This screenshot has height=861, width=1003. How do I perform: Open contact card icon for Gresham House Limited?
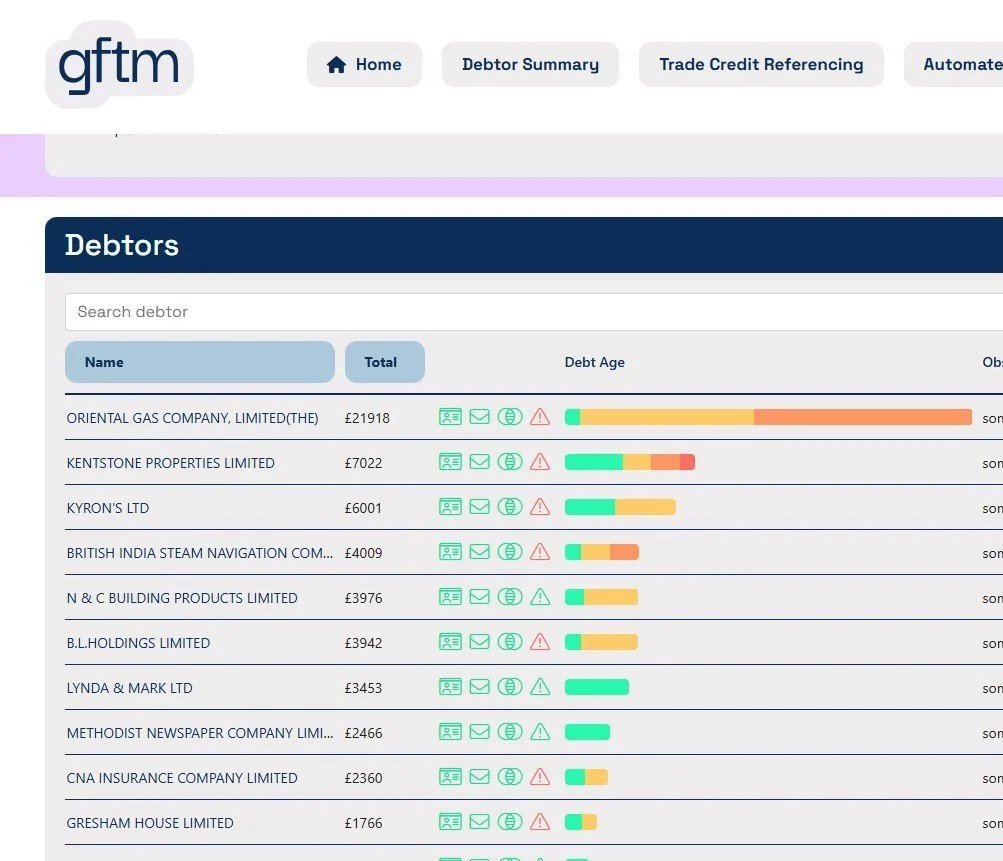[x=450, y=822]
